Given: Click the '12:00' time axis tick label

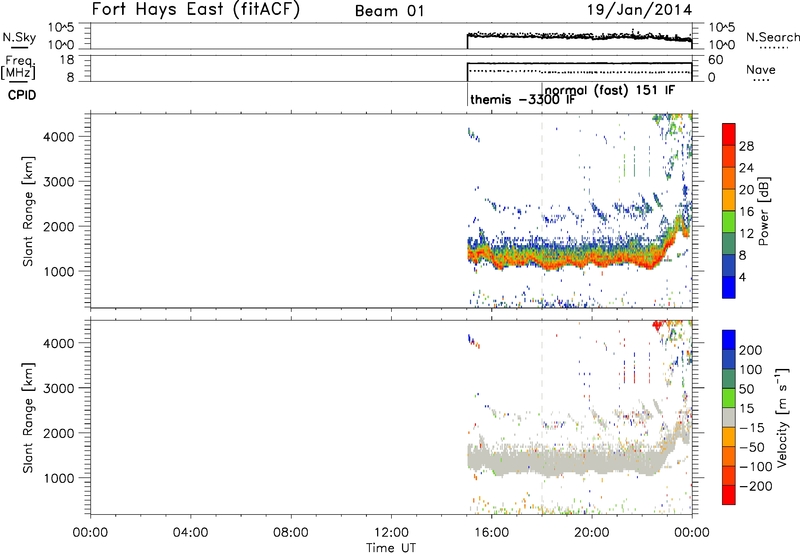Looking at the screenshot, I should pyautogui.click(x=391, y=533).
